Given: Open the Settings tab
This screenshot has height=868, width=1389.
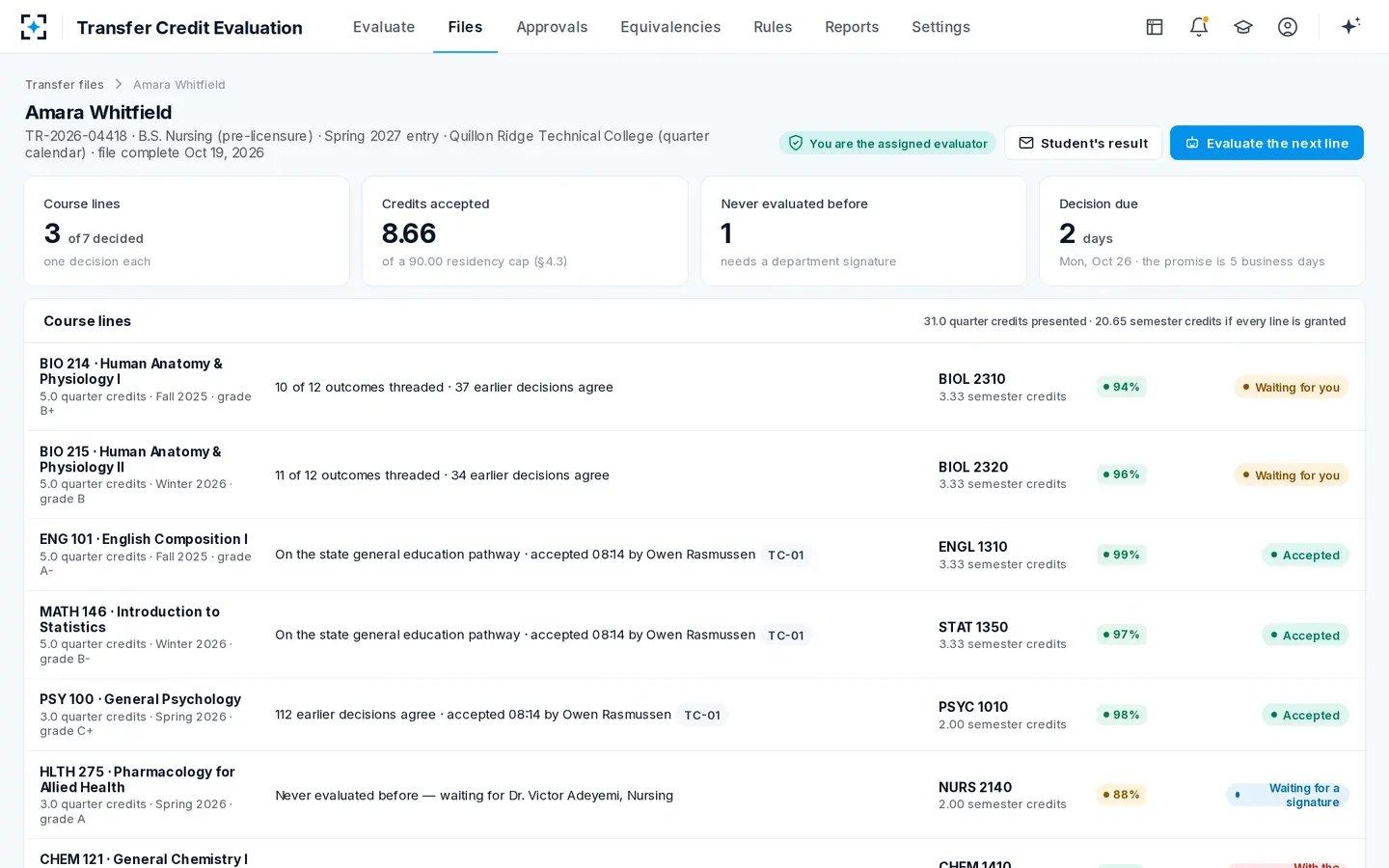Looking at the screenshot, I should (940, 27).
